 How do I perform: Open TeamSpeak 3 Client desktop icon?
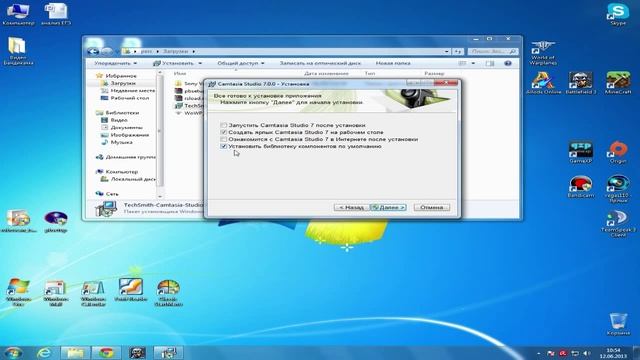coord(618,224)
